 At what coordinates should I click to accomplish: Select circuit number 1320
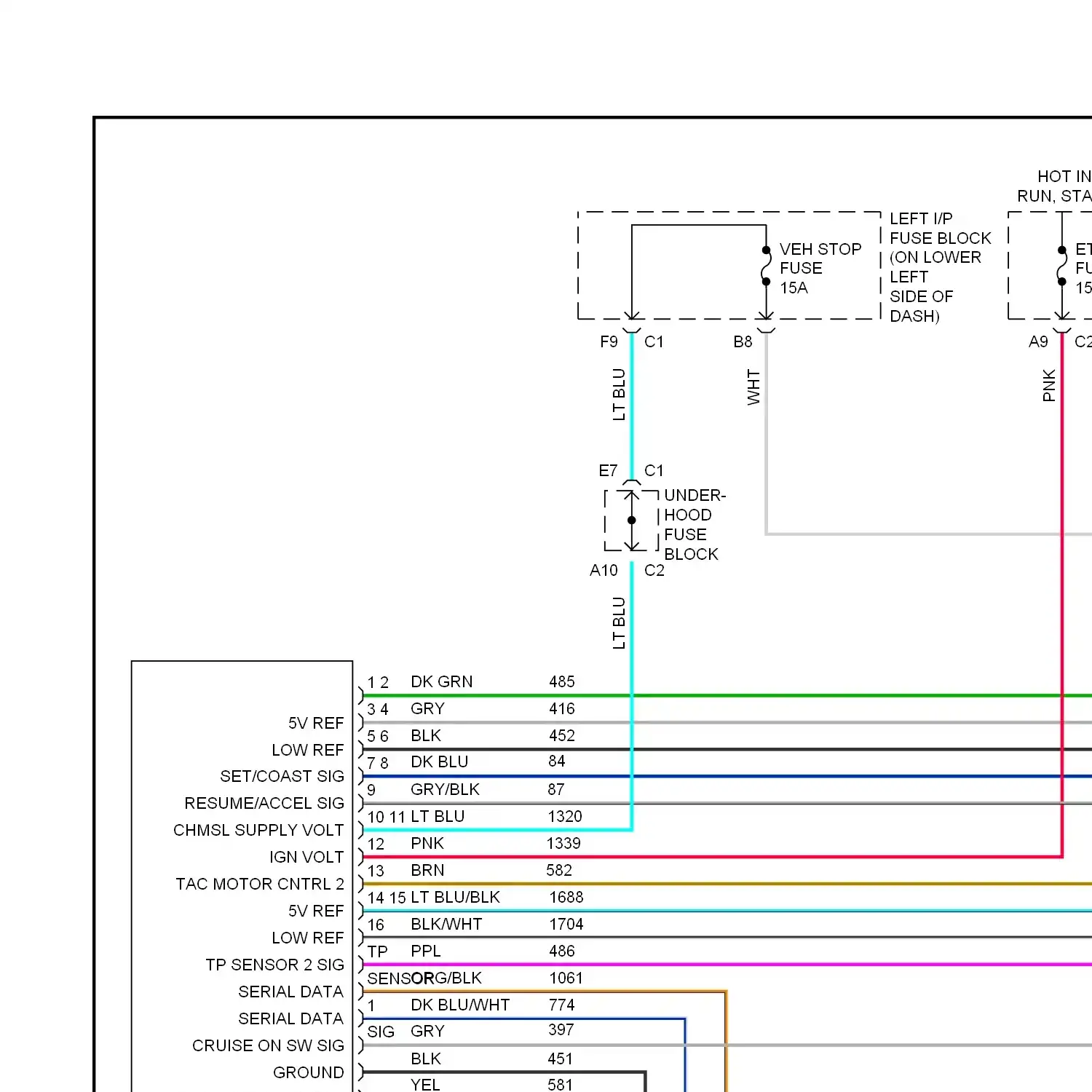[565, 816]
